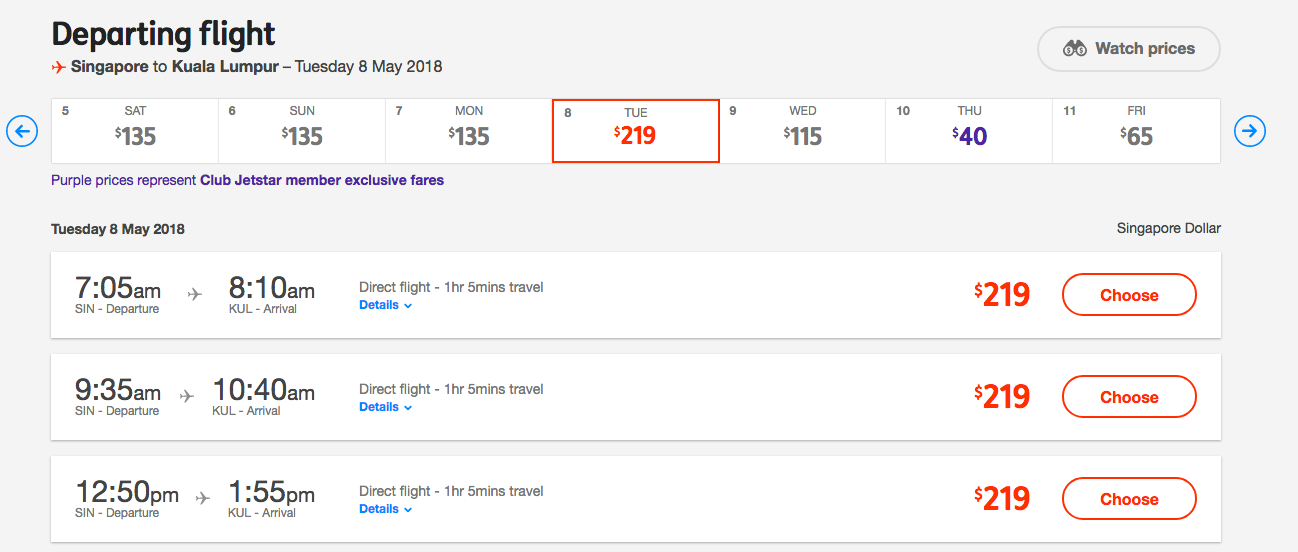Image resolution: width=1298 pixels, height=552 pixels.
Task: Choose the 12:50pm departing flight
Action: click(x=1129, y=499)
